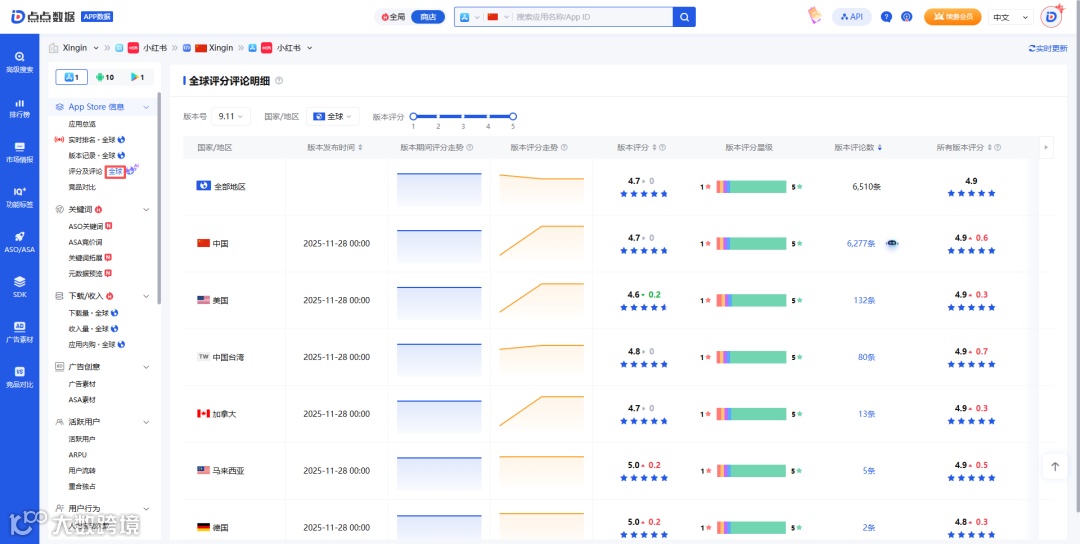Open the 中文 language dropdown

[x=1010, y=17]
